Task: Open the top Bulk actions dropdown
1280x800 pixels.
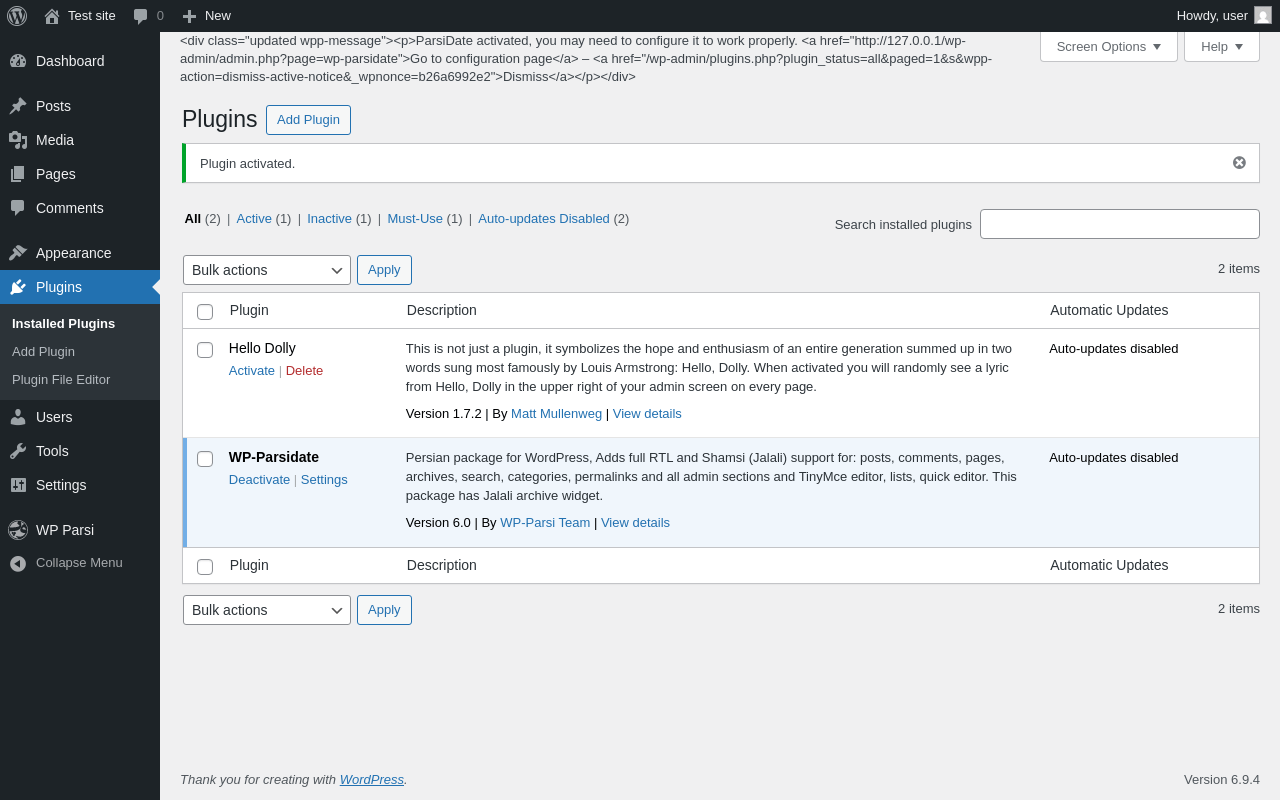Action: tap(267, 270)
